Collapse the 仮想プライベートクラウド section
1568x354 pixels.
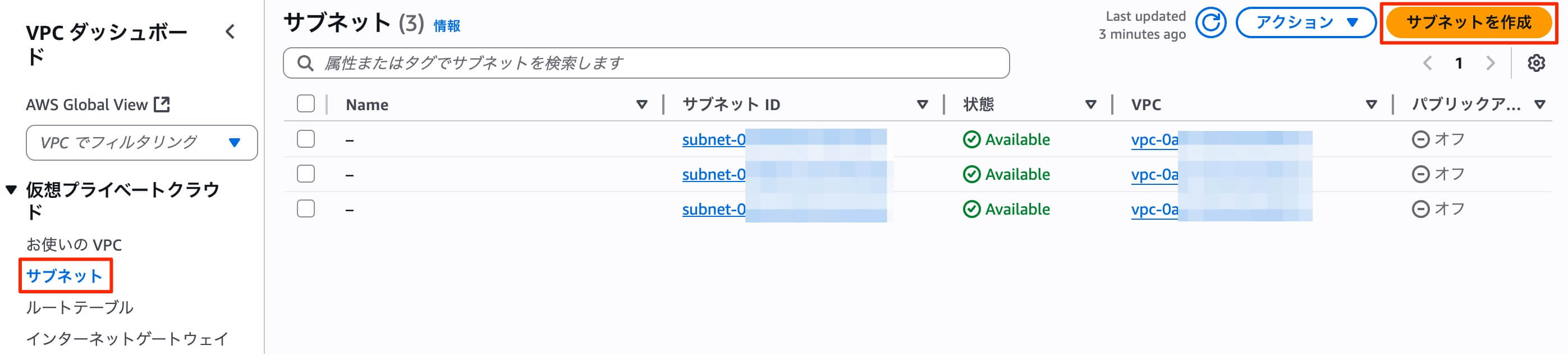point(11,188)
